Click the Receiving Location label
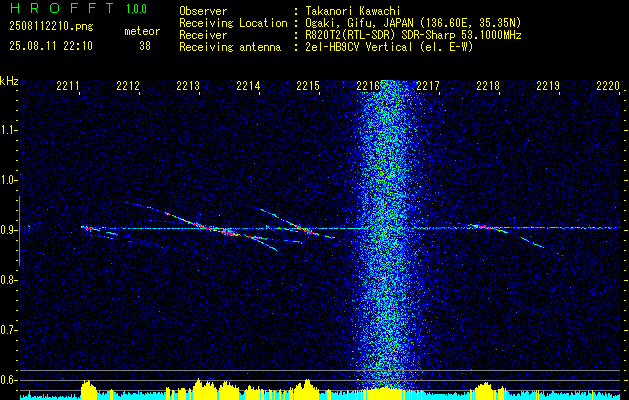The image size is (629, 400). click(233, 23)
